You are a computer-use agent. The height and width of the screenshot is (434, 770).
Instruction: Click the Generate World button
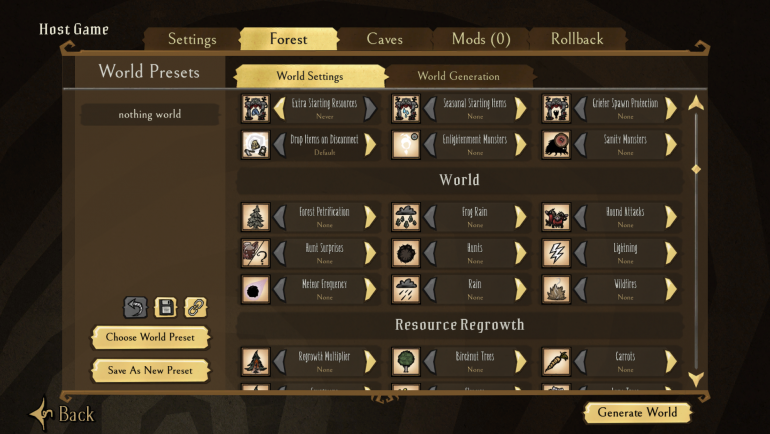pos(637,412)
